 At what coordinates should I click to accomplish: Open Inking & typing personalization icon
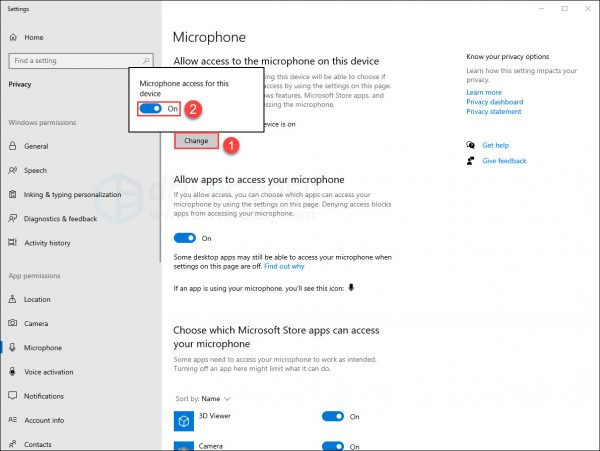click(14, 194)
